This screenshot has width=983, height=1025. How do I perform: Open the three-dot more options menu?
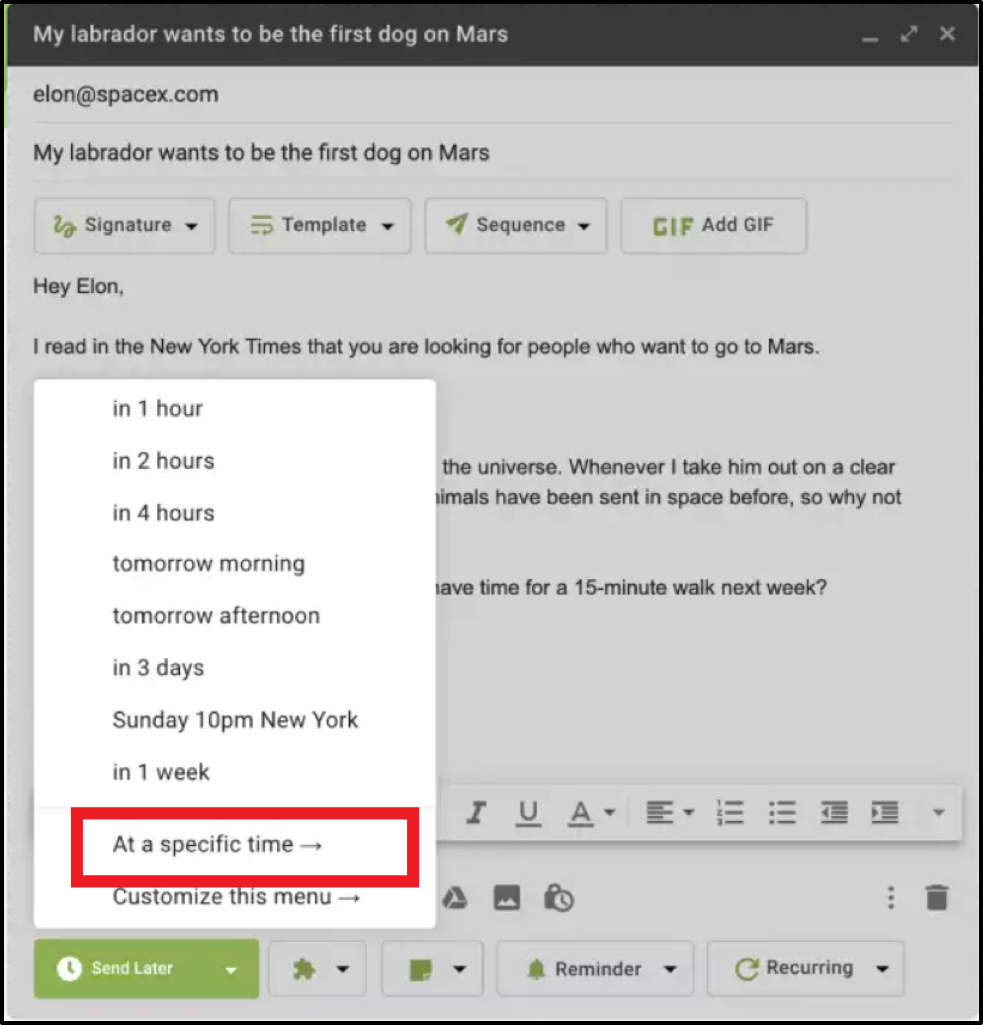890,898
